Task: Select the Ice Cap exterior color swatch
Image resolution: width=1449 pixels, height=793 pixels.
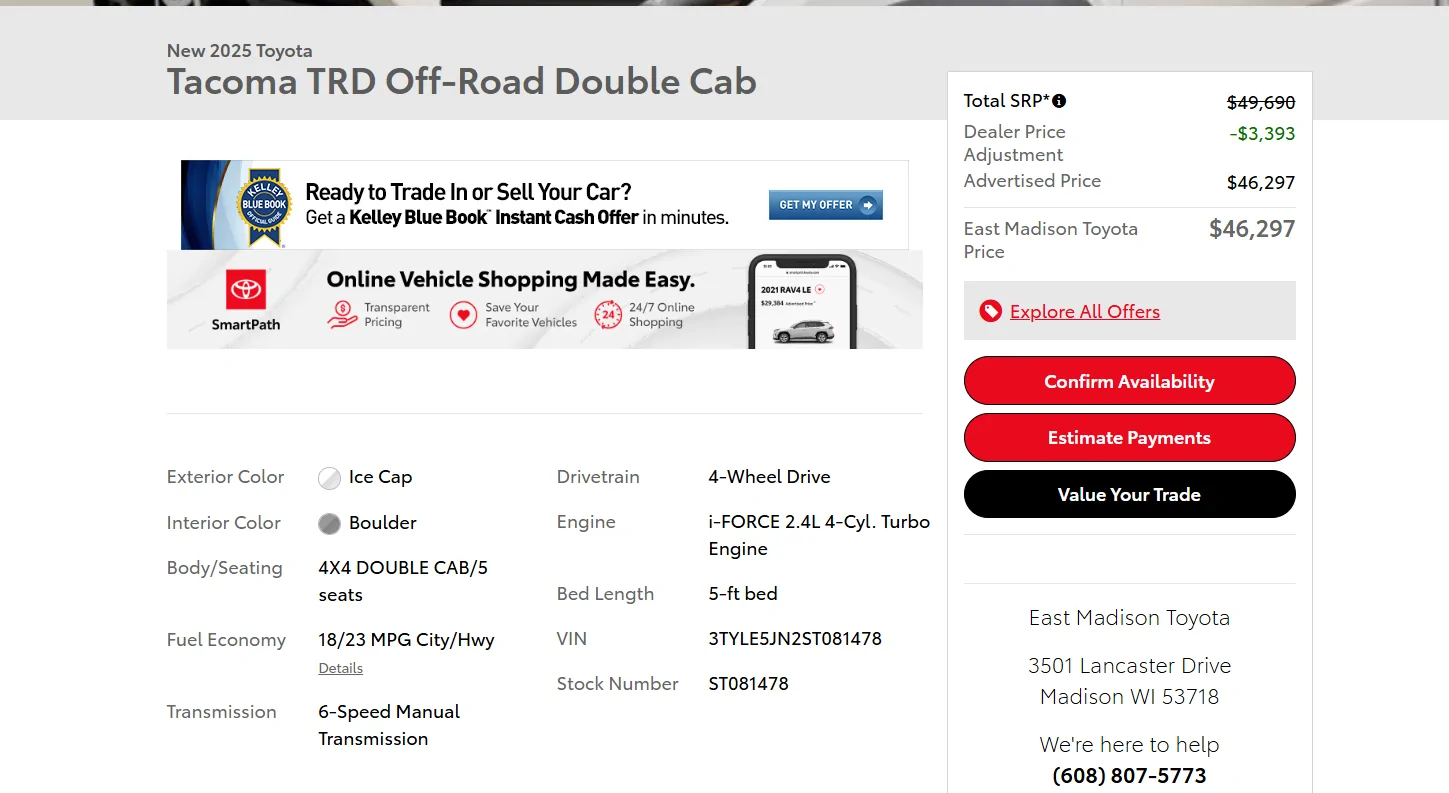Action: [329, 478]
